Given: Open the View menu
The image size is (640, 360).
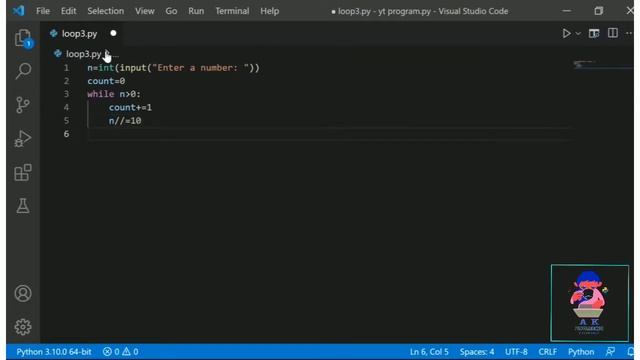Looking at the screenshot, I should [x=144, y=11].
